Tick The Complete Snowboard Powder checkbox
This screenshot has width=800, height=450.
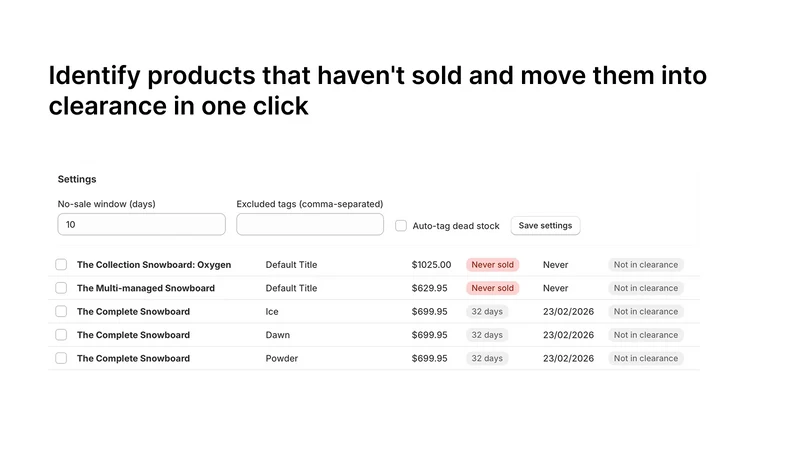(x=61, y=358)
